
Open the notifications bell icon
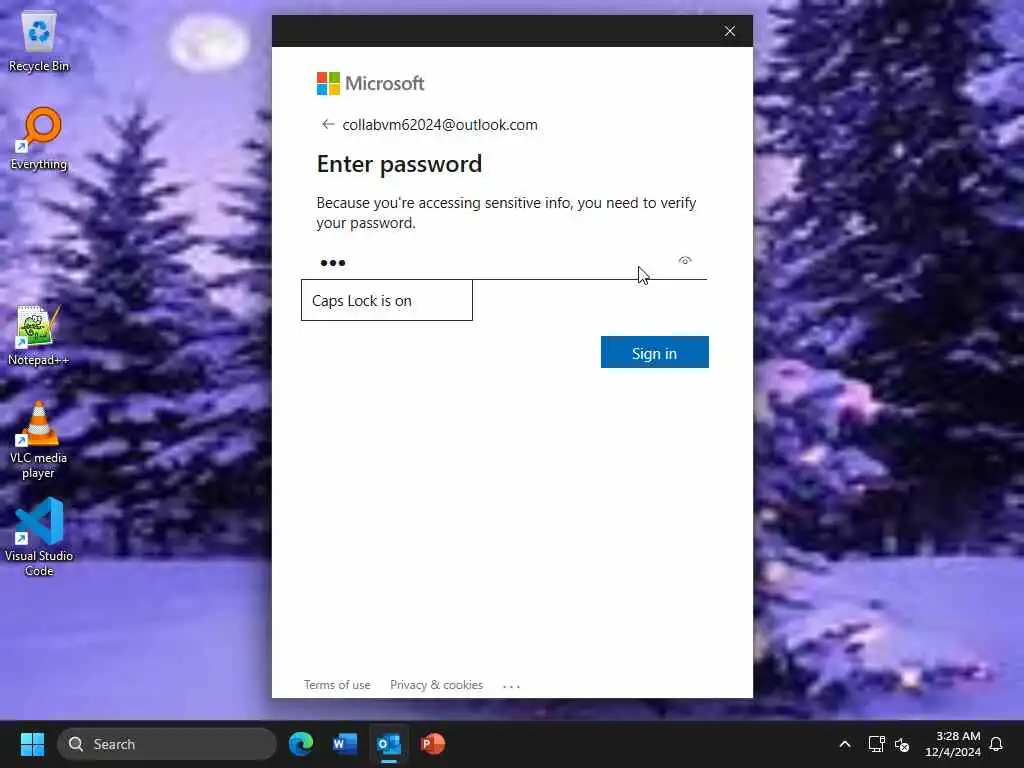(x=996, y=744)
